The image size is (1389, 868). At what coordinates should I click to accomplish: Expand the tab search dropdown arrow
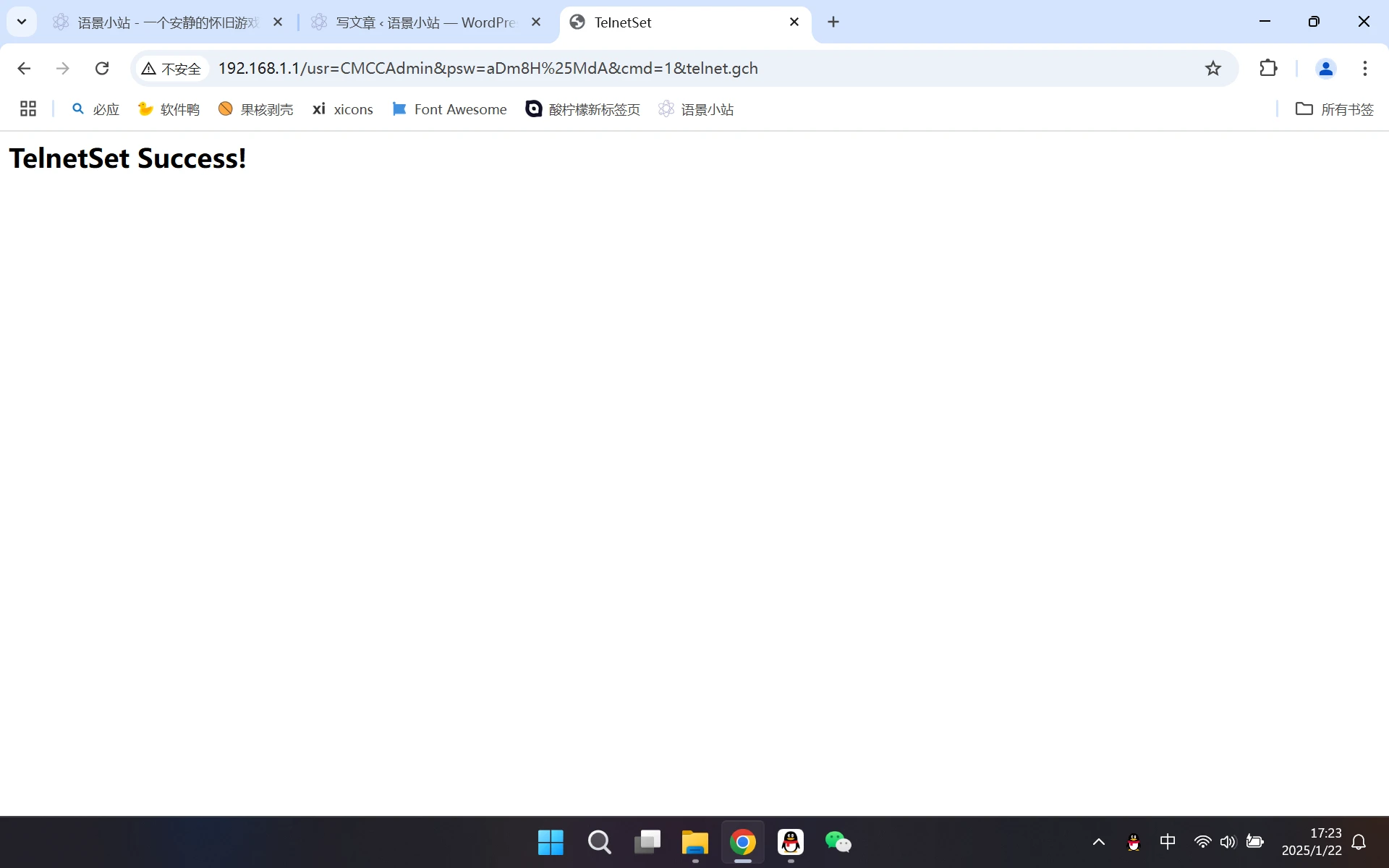point(22,22)
